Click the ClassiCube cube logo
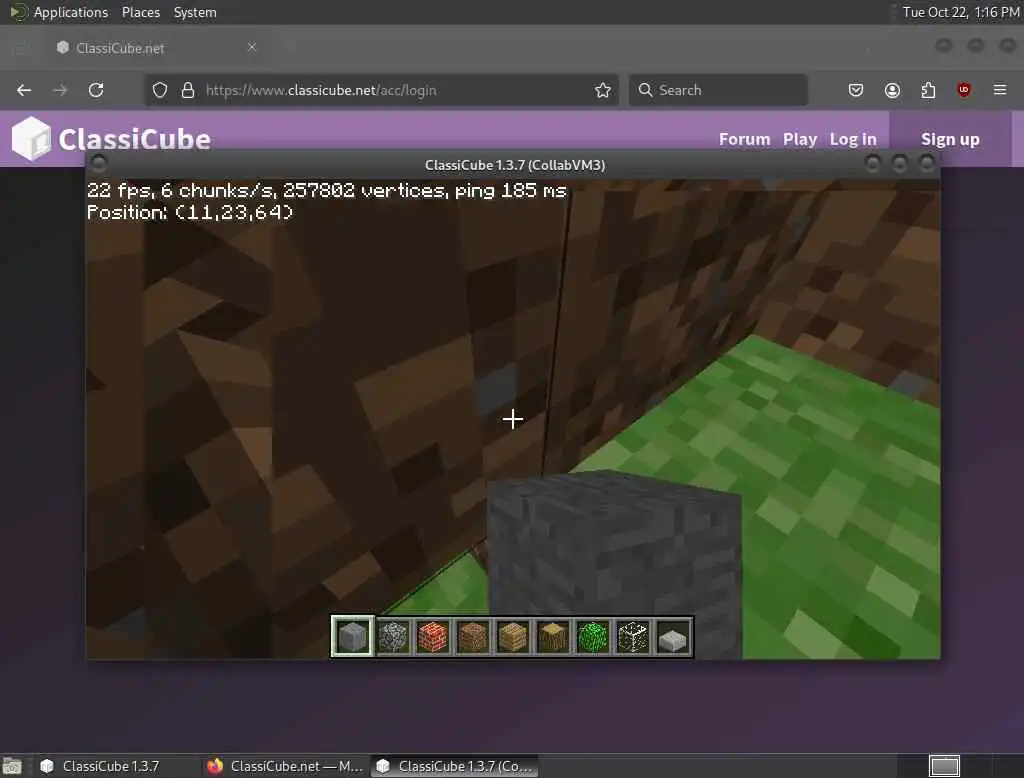The image size is (1024, 778). (x=31, y=137)
